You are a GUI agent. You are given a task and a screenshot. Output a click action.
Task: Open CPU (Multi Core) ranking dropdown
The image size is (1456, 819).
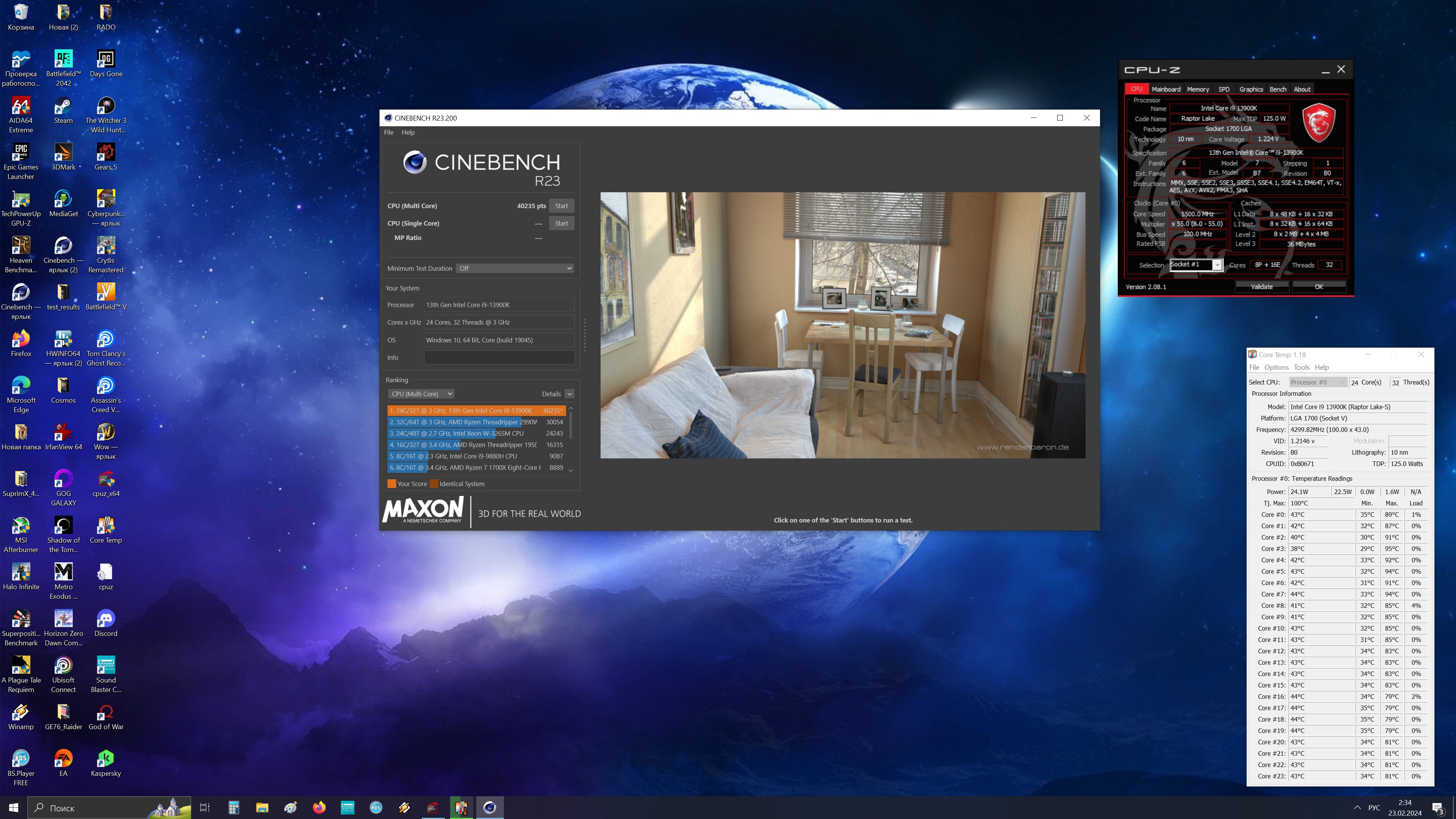pyautogui.click(x=421, y=394)
